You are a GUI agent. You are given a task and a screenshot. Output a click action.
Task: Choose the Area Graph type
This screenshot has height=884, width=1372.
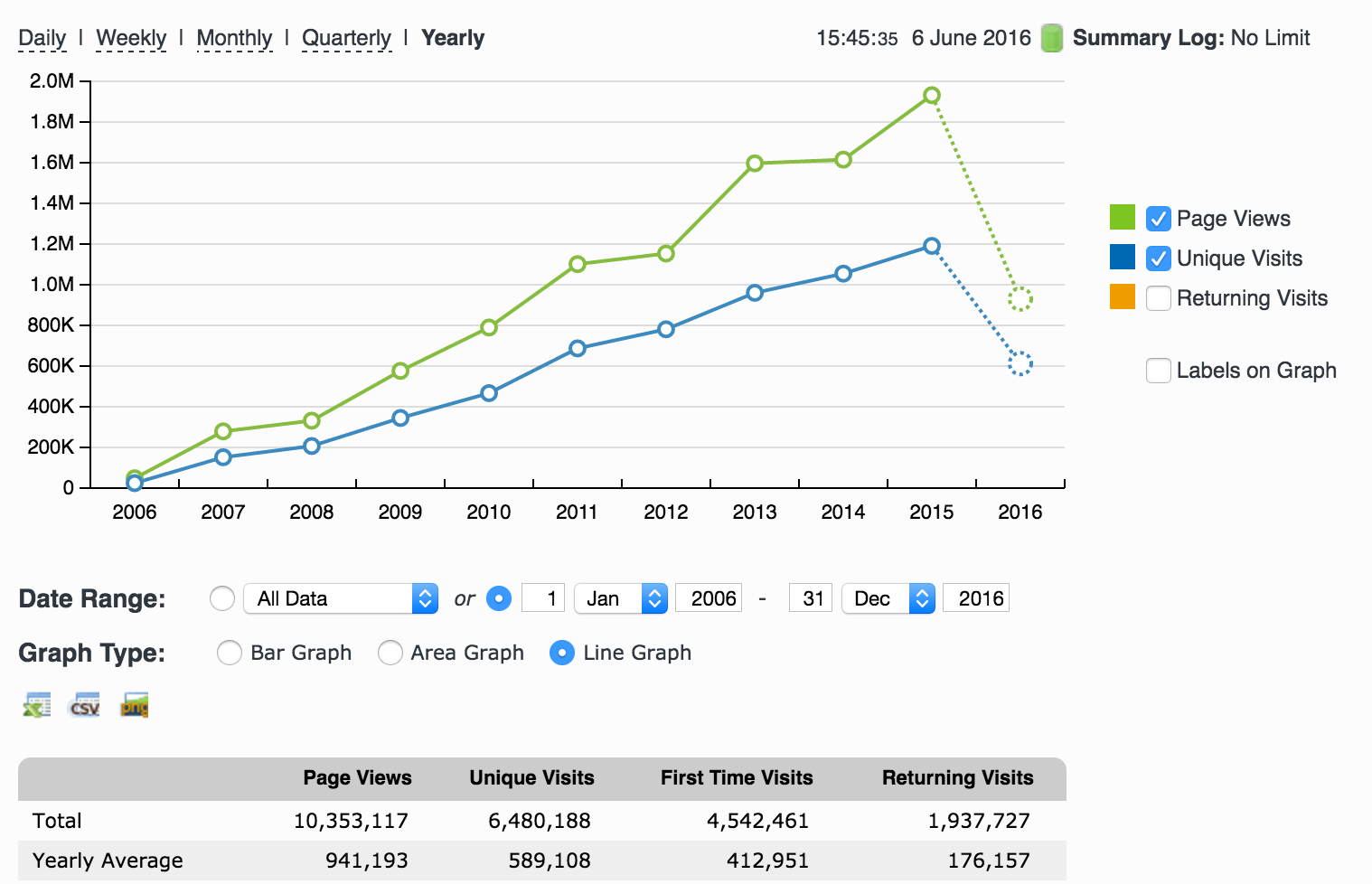[390, 653]
